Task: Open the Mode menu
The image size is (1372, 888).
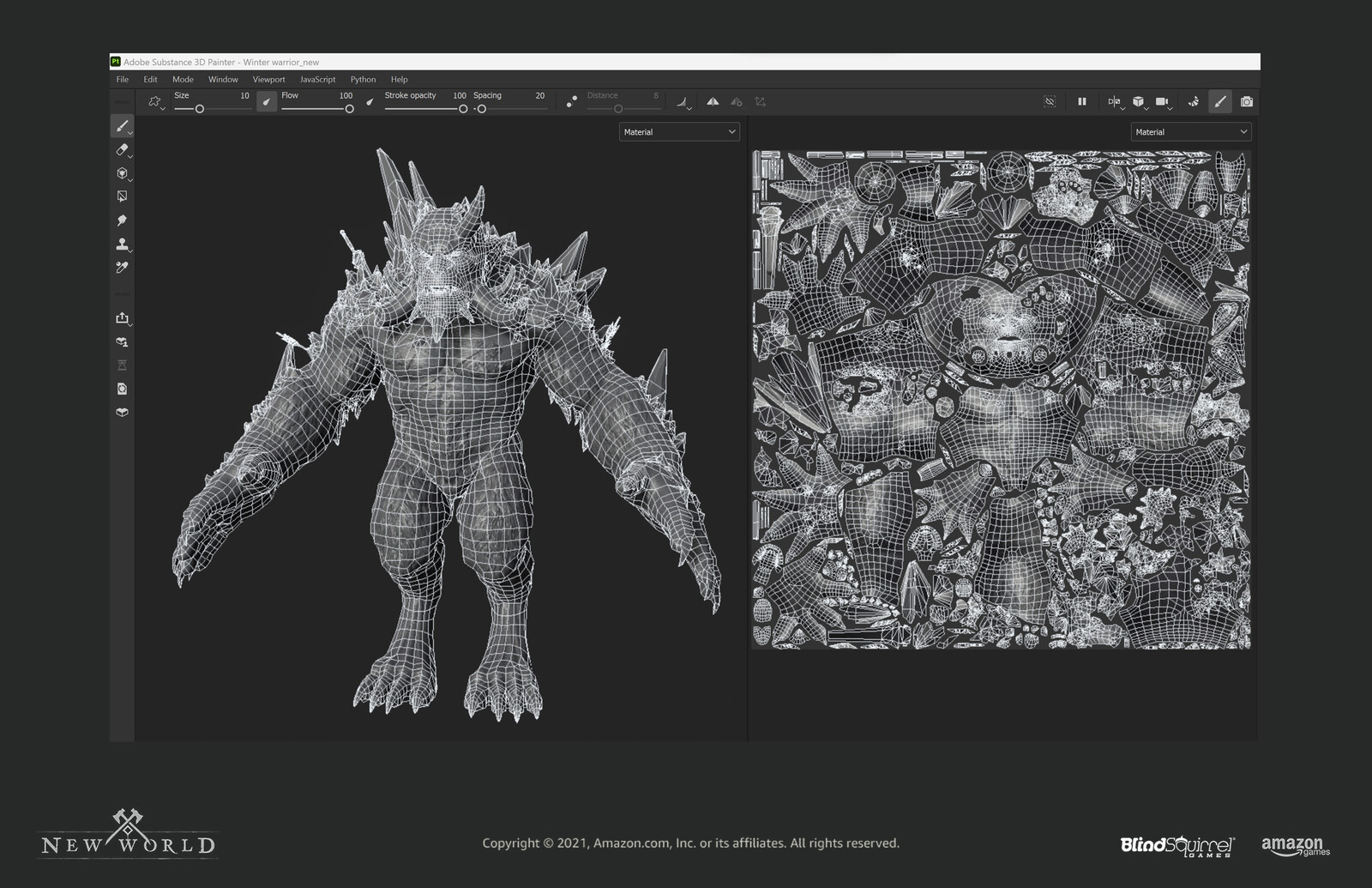Action: point(183,79)
